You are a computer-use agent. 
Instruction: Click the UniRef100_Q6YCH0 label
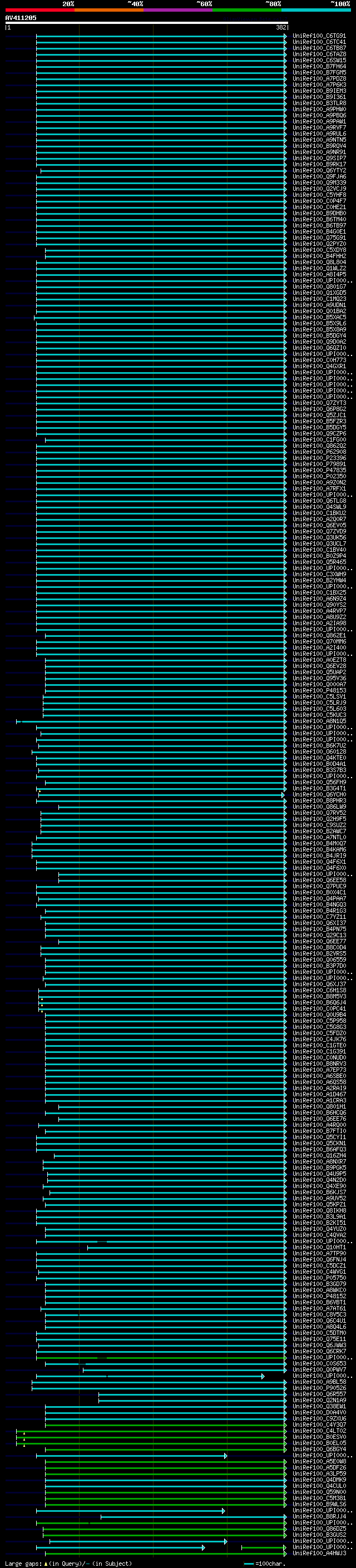coord(319,794)
